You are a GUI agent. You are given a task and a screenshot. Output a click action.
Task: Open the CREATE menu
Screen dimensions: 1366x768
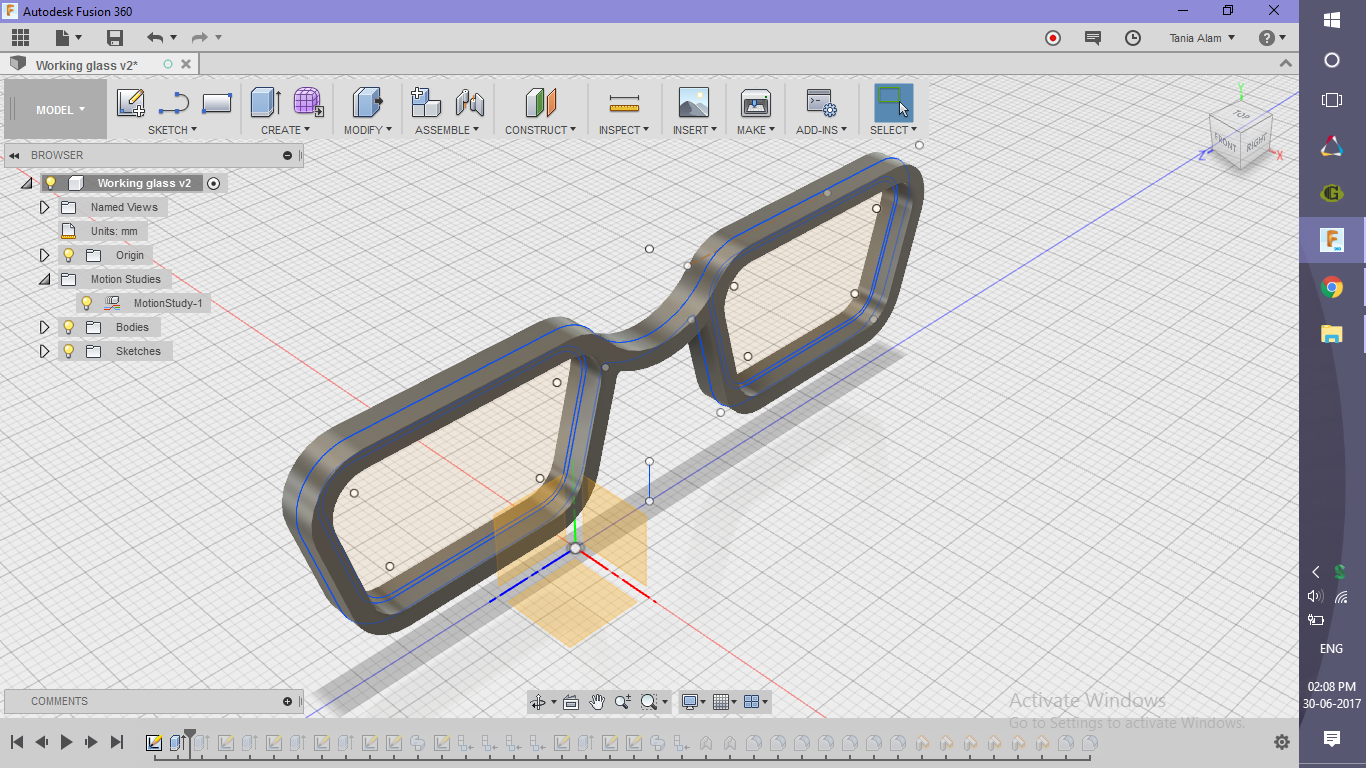tap(286, 130)
